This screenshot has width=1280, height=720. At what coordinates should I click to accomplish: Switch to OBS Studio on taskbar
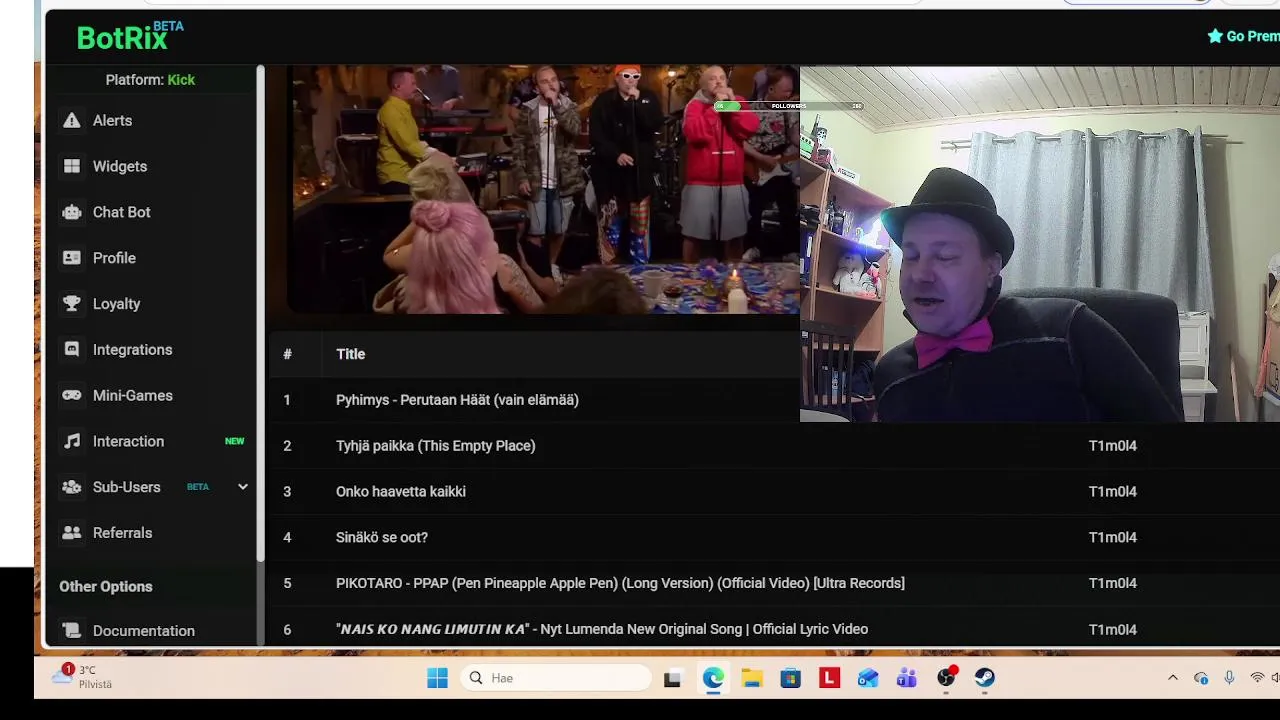click(946, 678)
